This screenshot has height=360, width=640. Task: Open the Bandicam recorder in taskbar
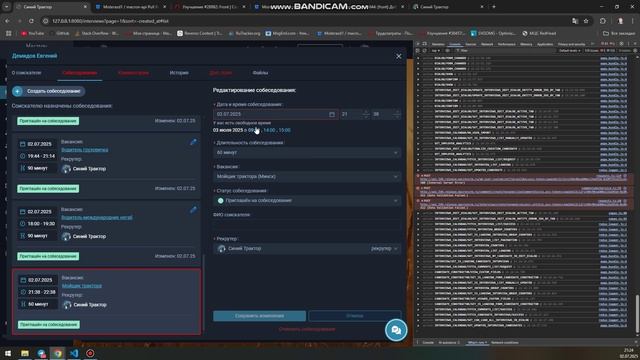pos(90,353)
